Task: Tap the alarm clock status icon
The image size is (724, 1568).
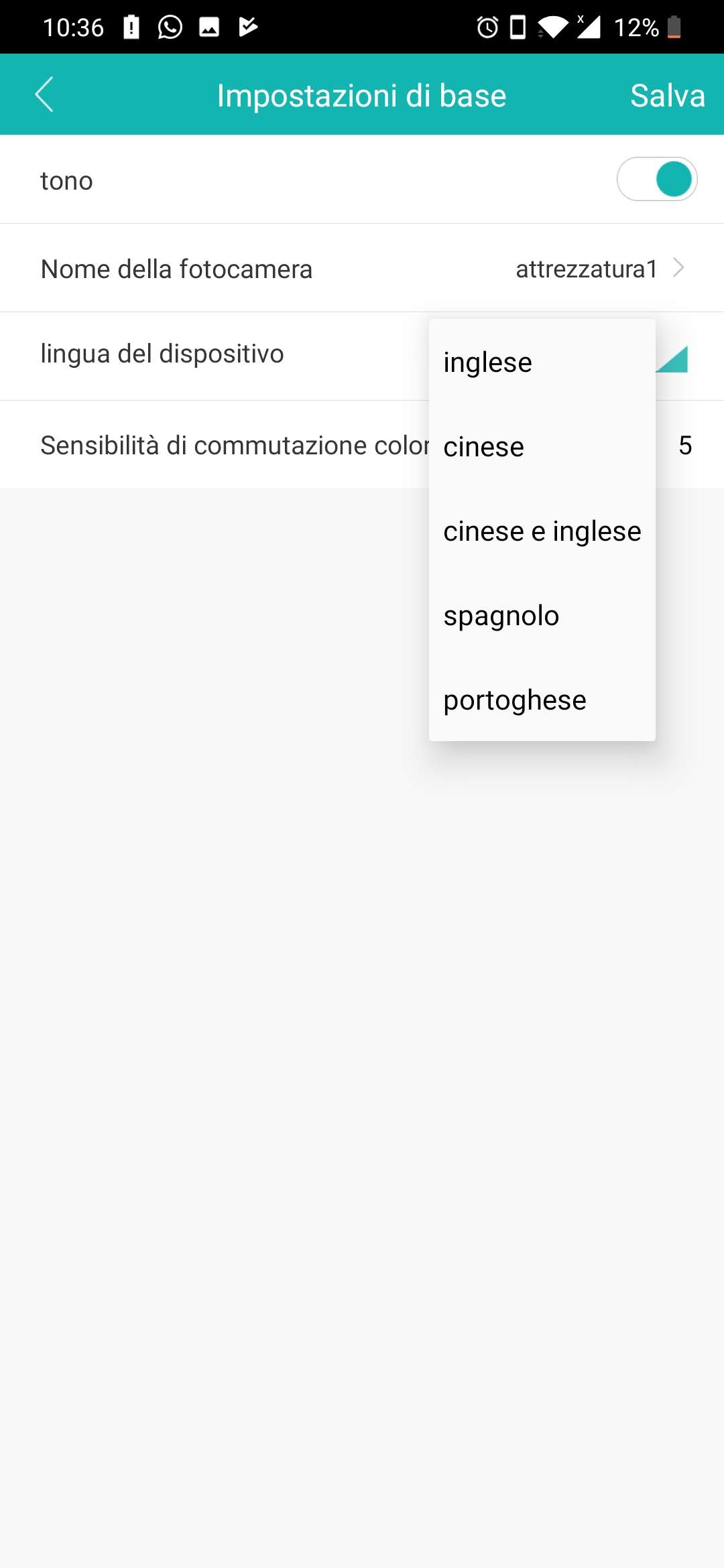Action: [487, 27]
